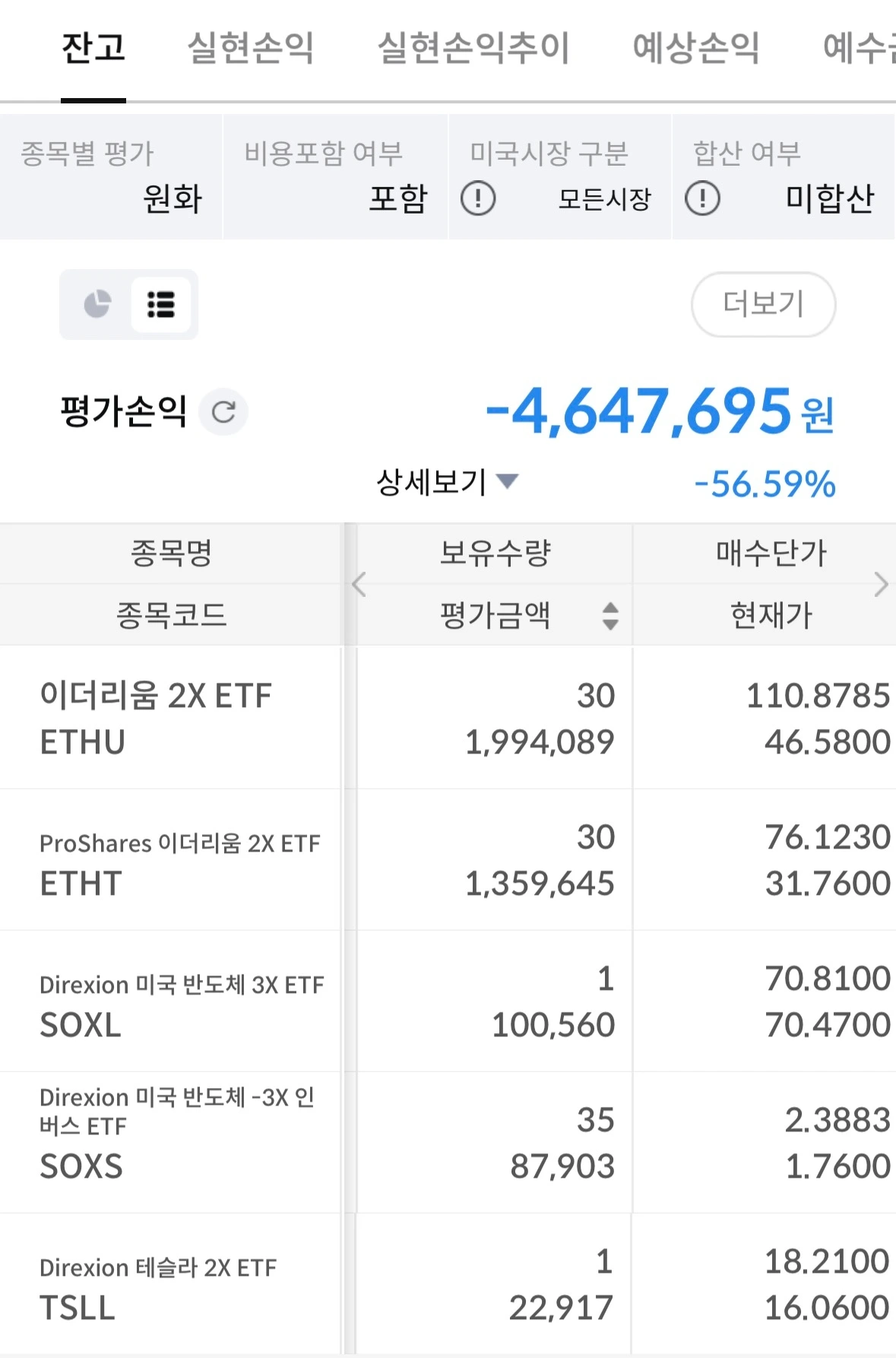896x1358 pixels.
Task: Switch to list view
Action: click(160, 304)
